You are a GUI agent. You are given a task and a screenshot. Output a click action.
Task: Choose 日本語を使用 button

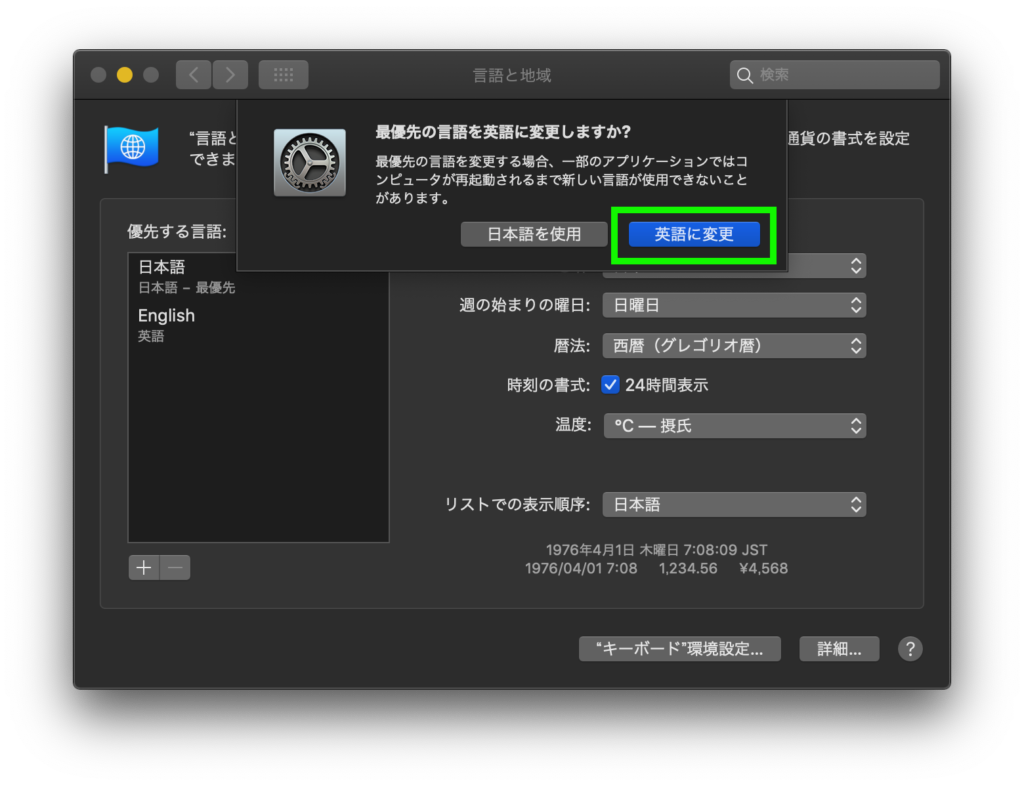click(x=534, y=234)
